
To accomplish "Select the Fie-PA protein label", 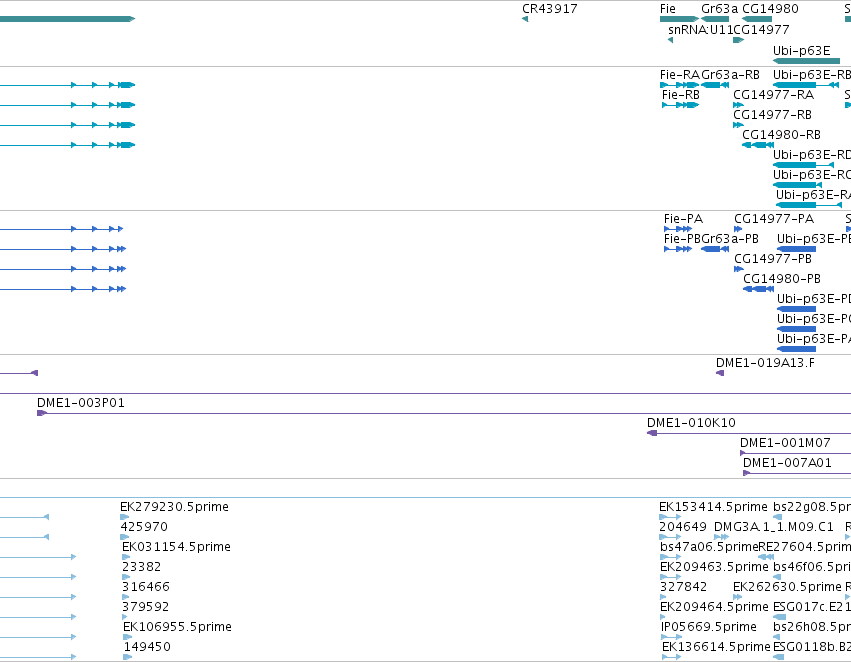I will click(683, 219).
